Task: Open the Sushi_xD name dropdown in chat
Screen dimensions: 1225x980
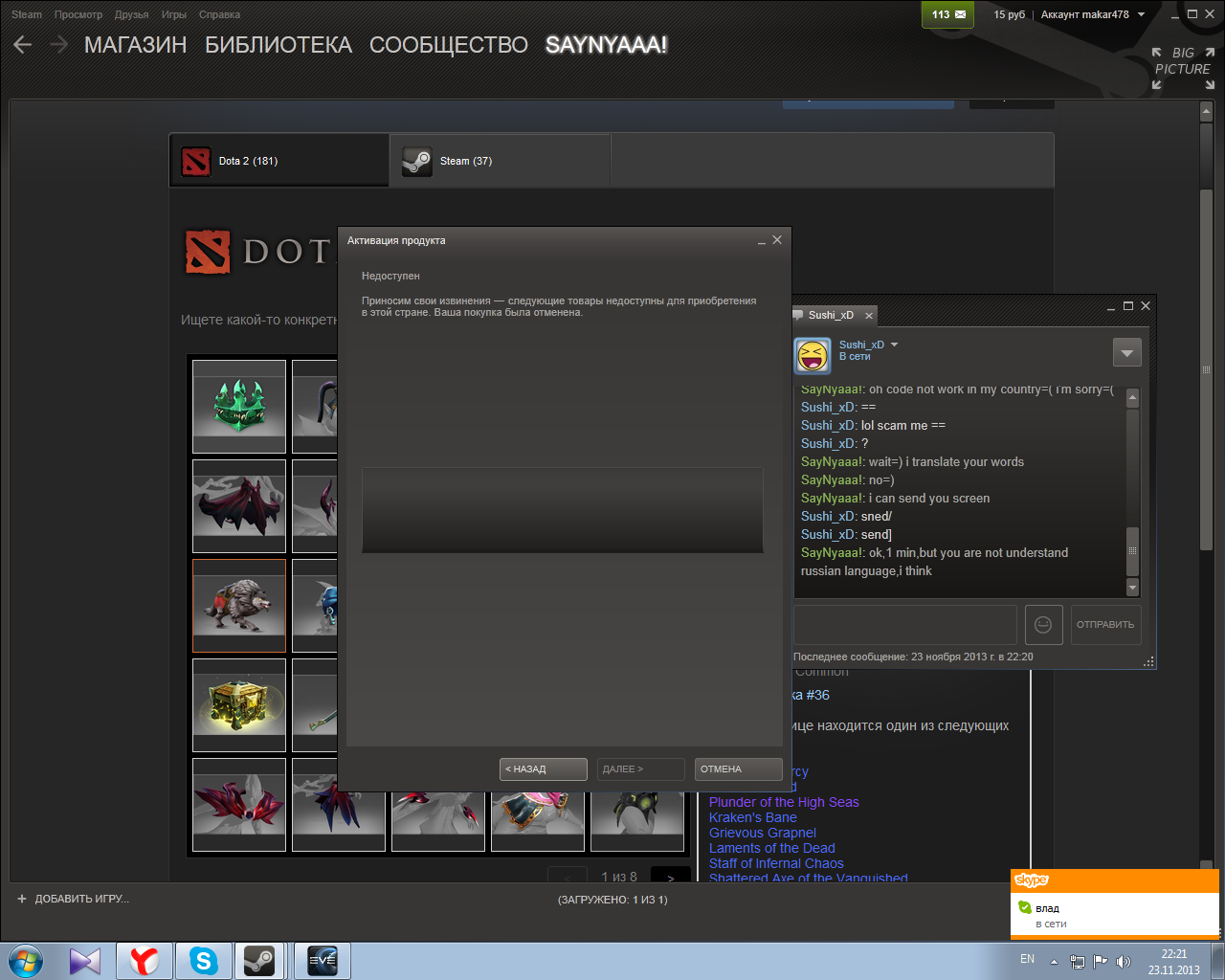Action: click(x=894, y=345)
